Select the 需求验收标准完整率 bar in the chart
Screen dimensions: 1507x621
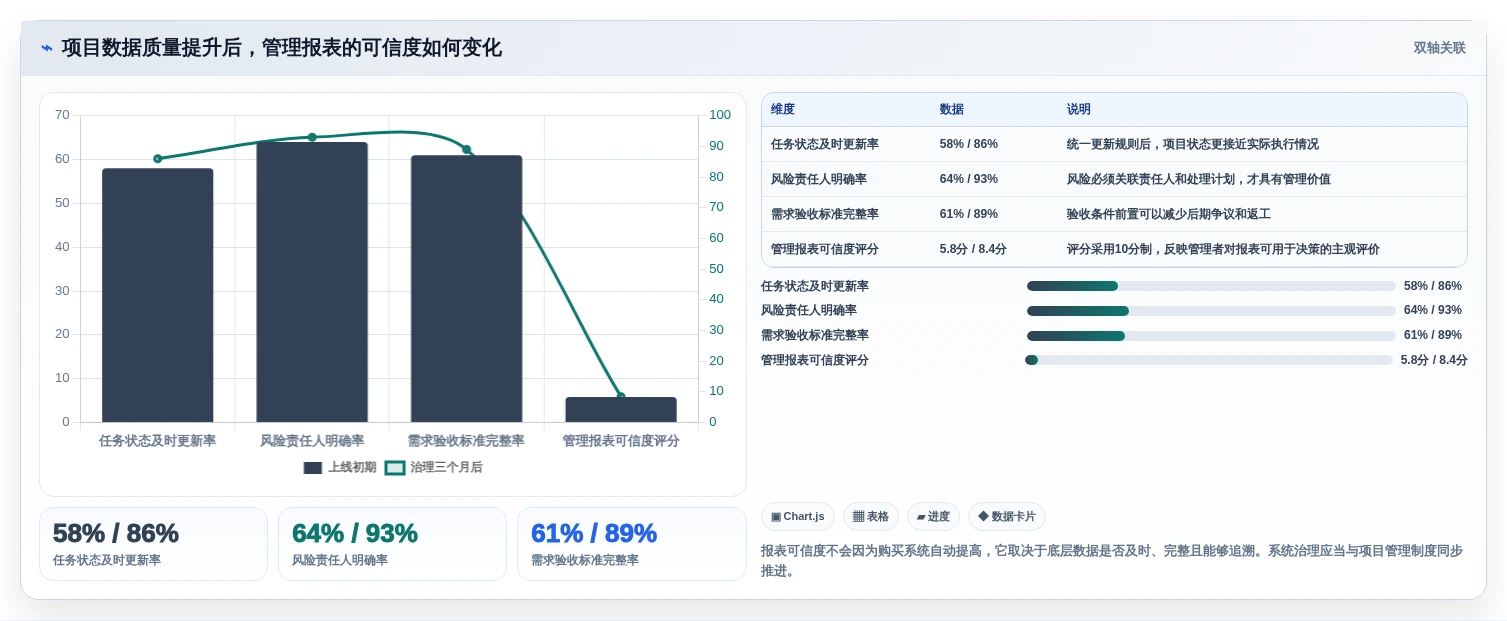(x=466, y=289)
